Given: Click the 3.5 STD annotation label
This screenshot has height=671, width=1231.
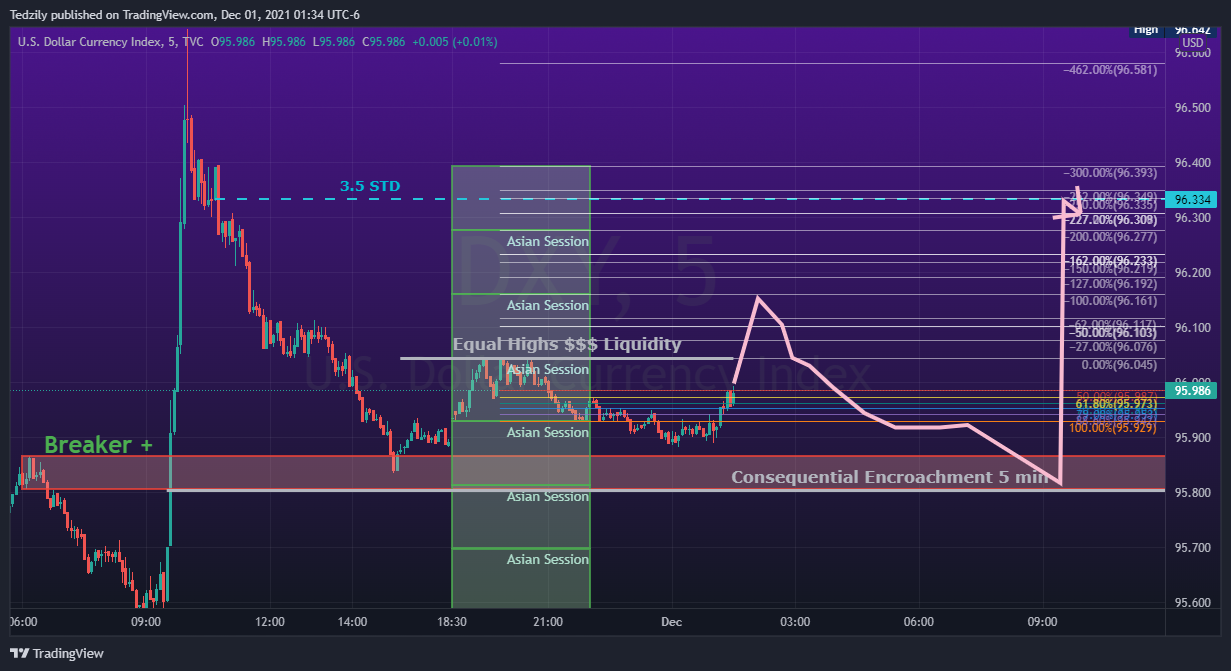Looking at the screenshot, I should pyautogui.click(x=368, y=186).
